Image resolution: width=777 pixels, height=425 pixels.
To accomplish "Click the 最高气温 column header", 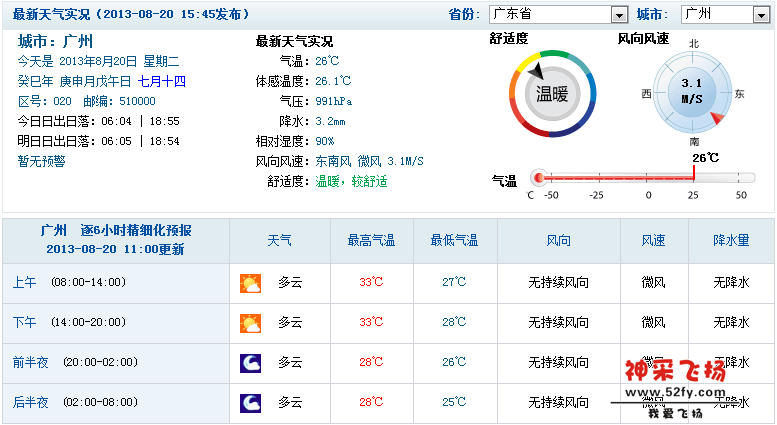I will [x=371, y=241].
